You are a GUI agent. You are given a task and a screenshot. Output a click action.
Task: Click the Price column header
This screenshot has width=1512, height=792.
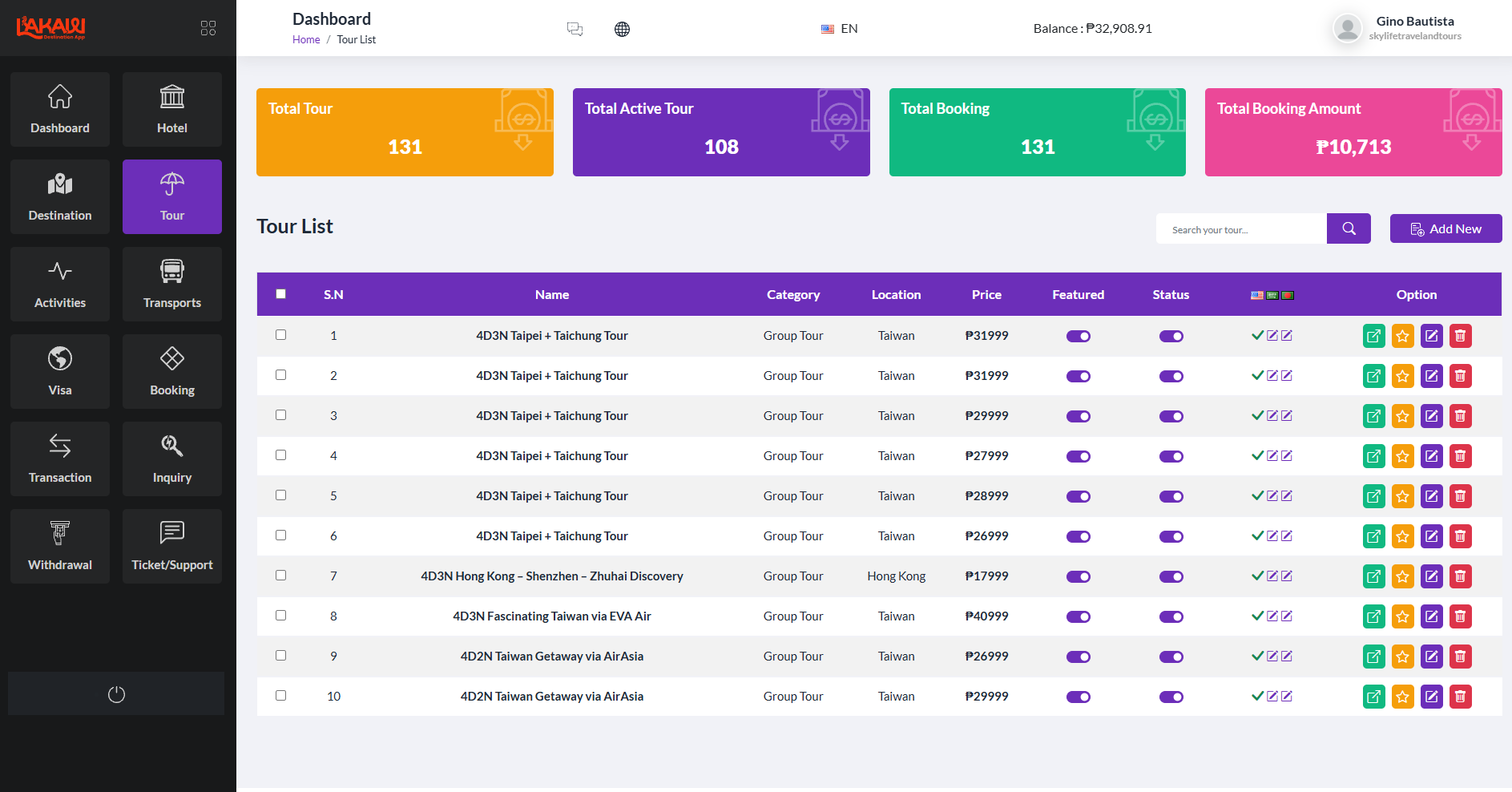986,294
